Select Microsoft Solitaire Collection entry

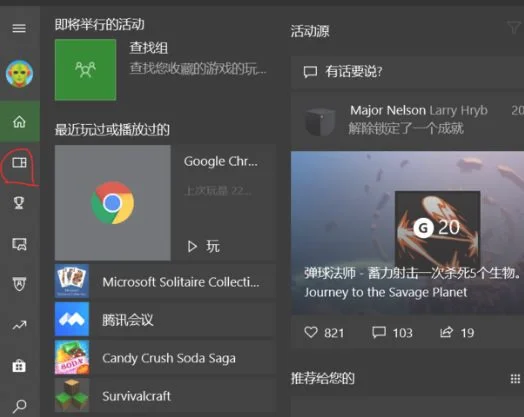click(x=165, y=281)
